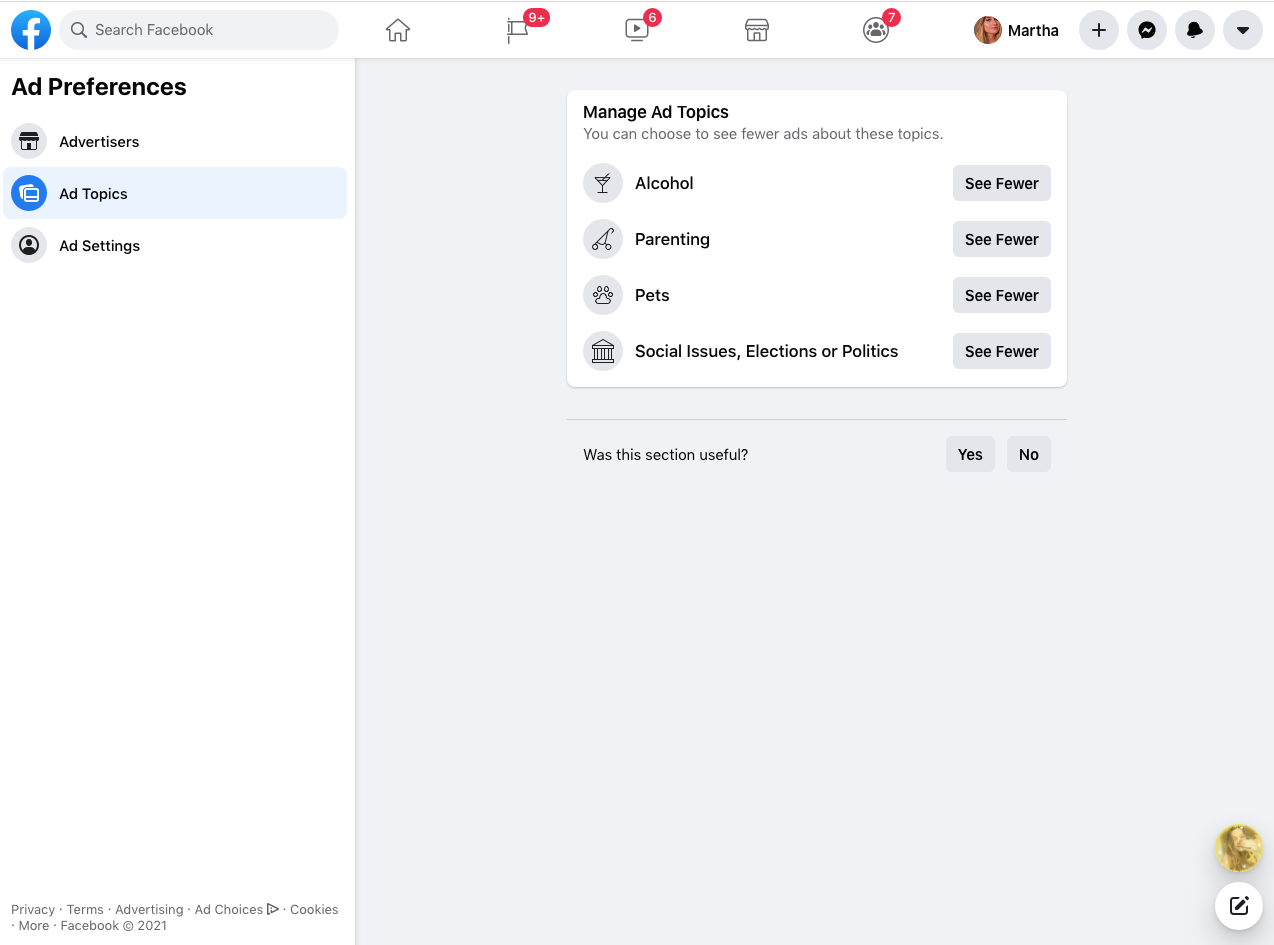Open the Terms footer link
This screenshot has width=1274, height=945.
click(x=85, y=909)
